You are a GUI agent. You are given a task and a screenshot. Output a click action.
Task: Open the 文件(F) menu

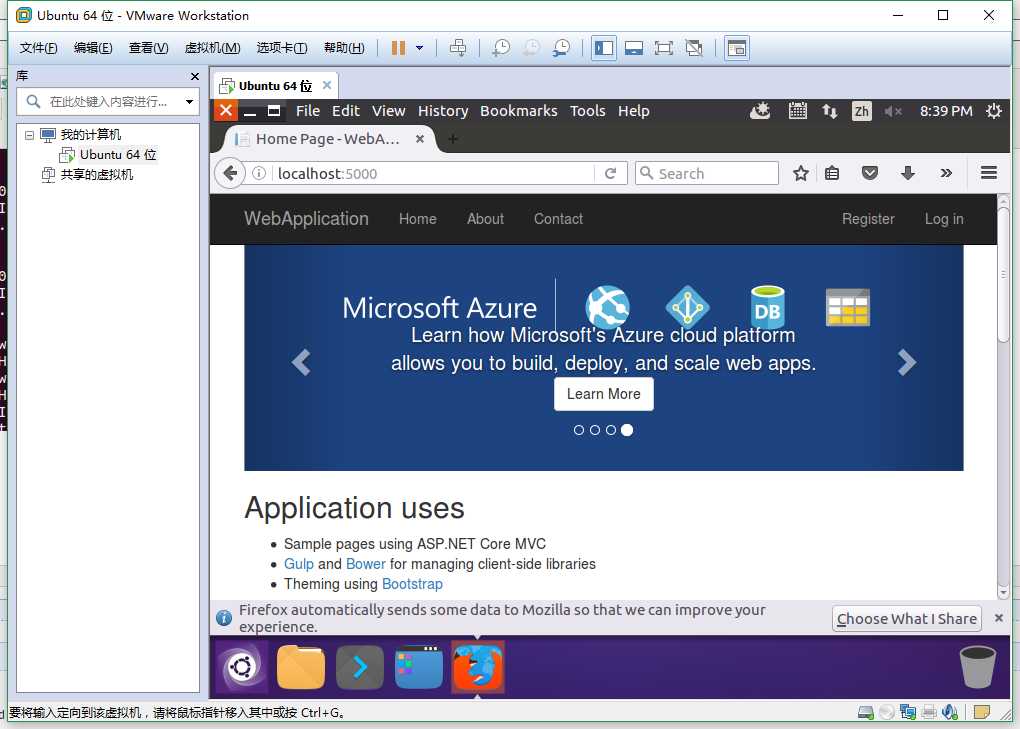[x=38, y=47]
